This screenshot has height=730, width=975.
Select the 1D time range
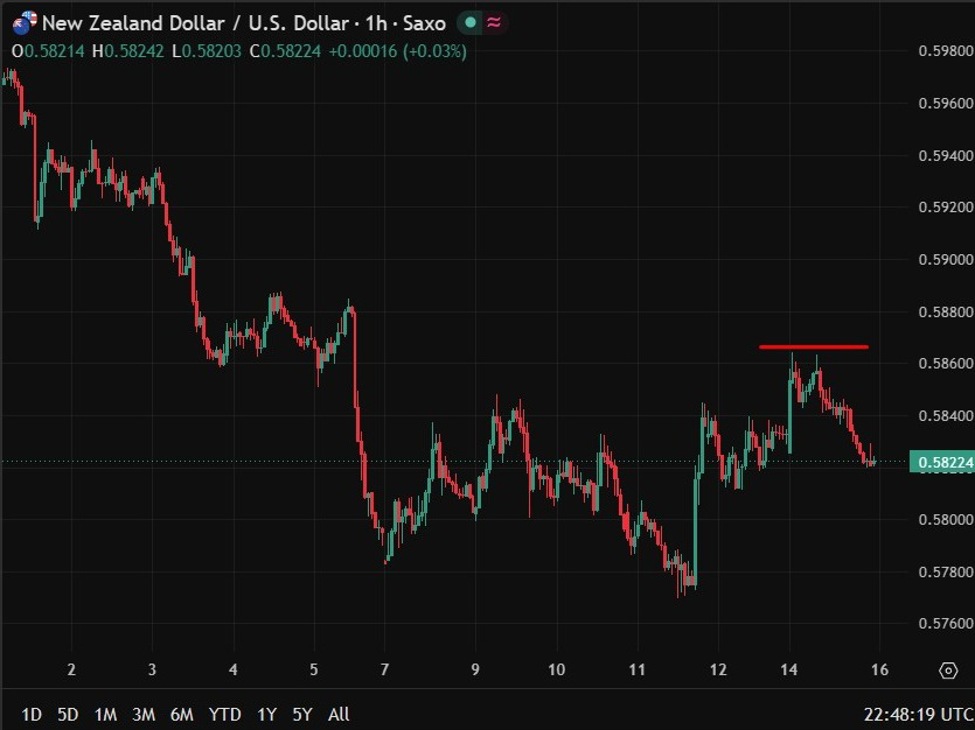[x=31, y=714]
